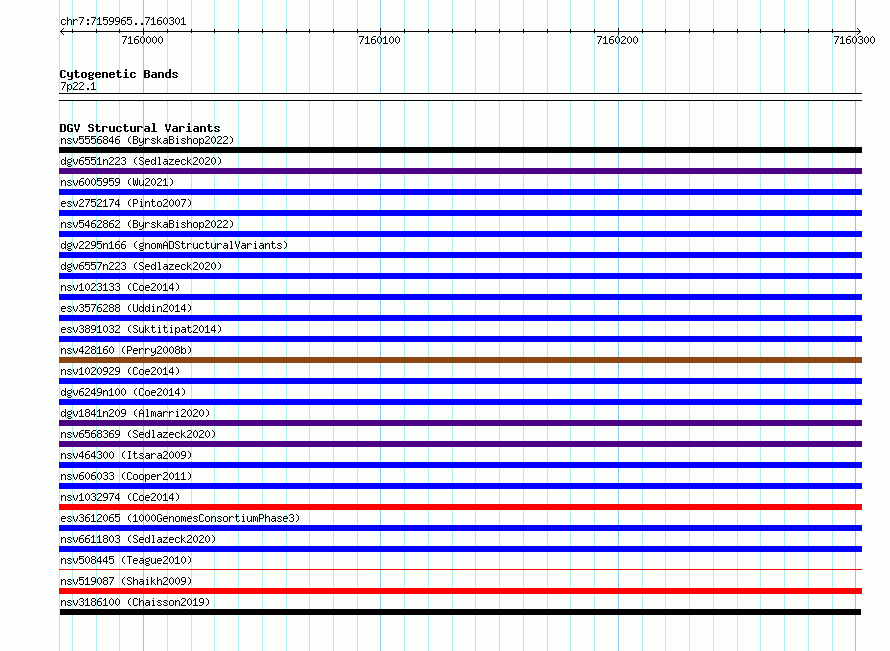Open the nsv5462862 (ByrskaBishop2022) label
This screenshot has width=890, height=651.
coord(147,224)
